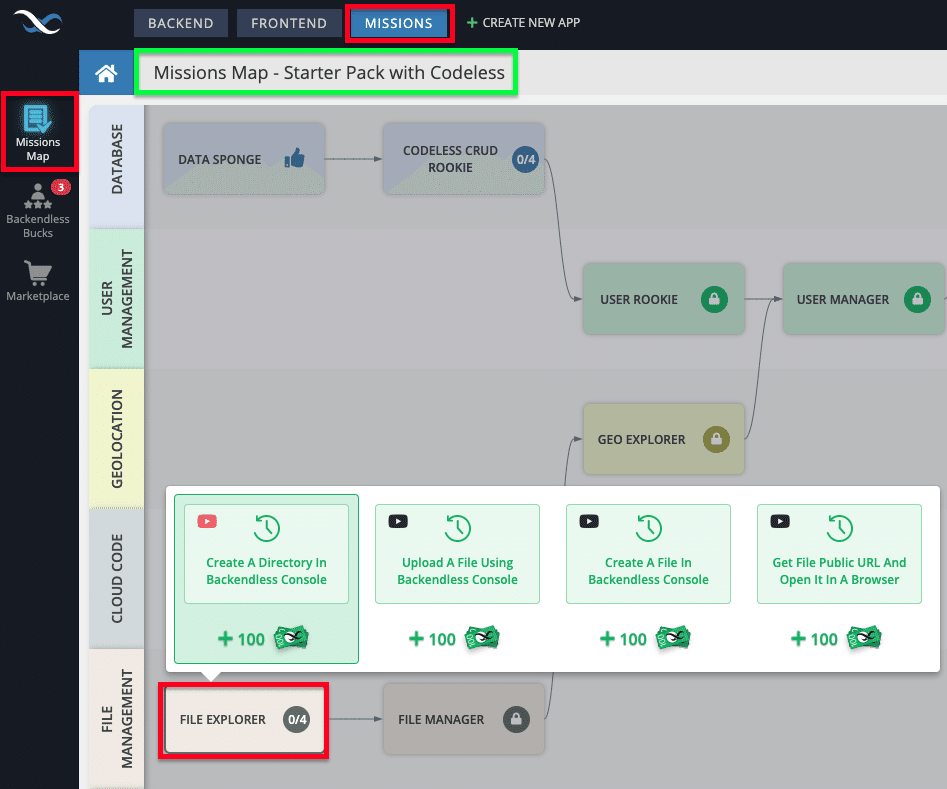Click the bucks money icon under Create A Directory
Screen dimensions: 947x789
coord(291,638)
